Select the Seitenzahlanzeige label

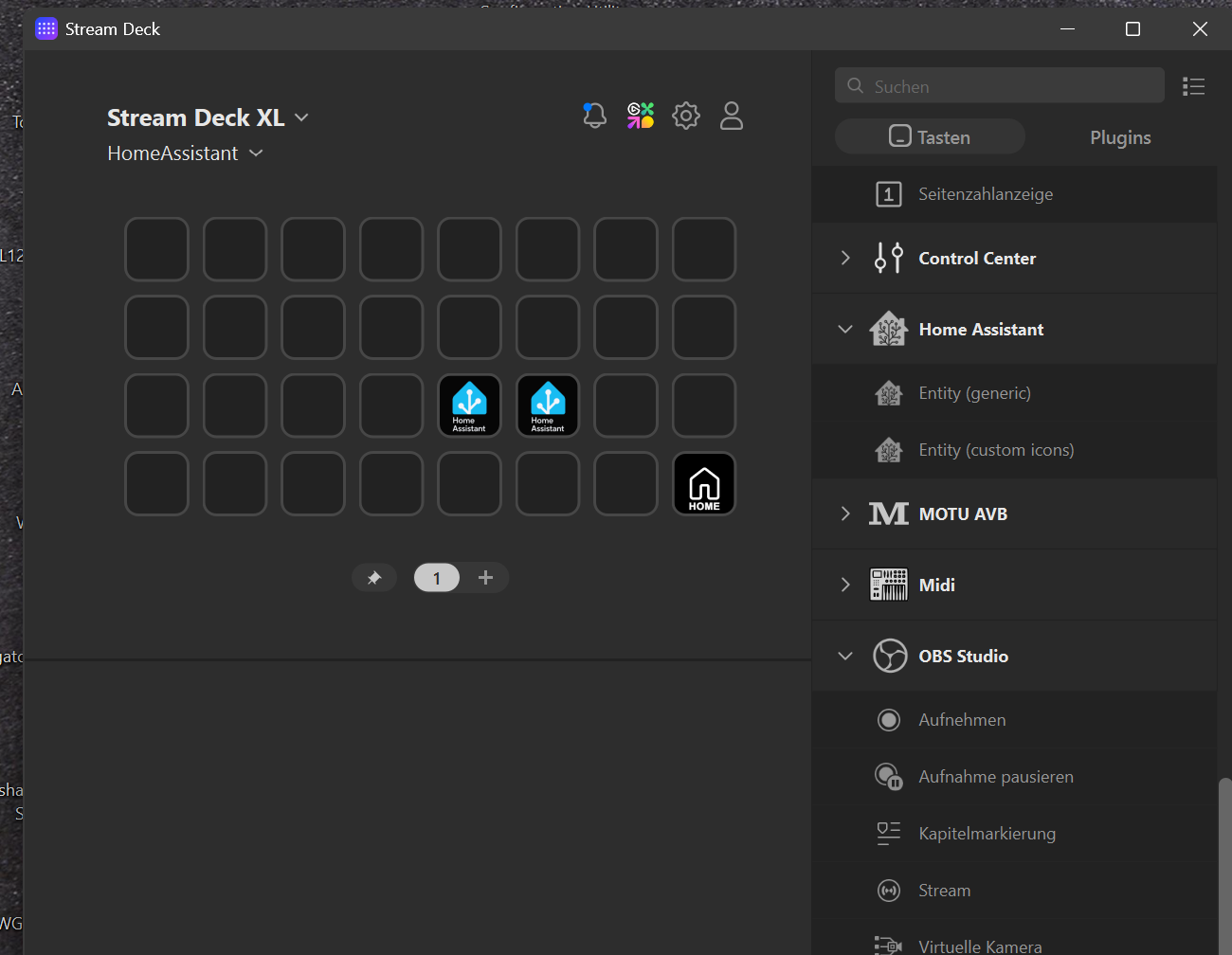point(986,194)
